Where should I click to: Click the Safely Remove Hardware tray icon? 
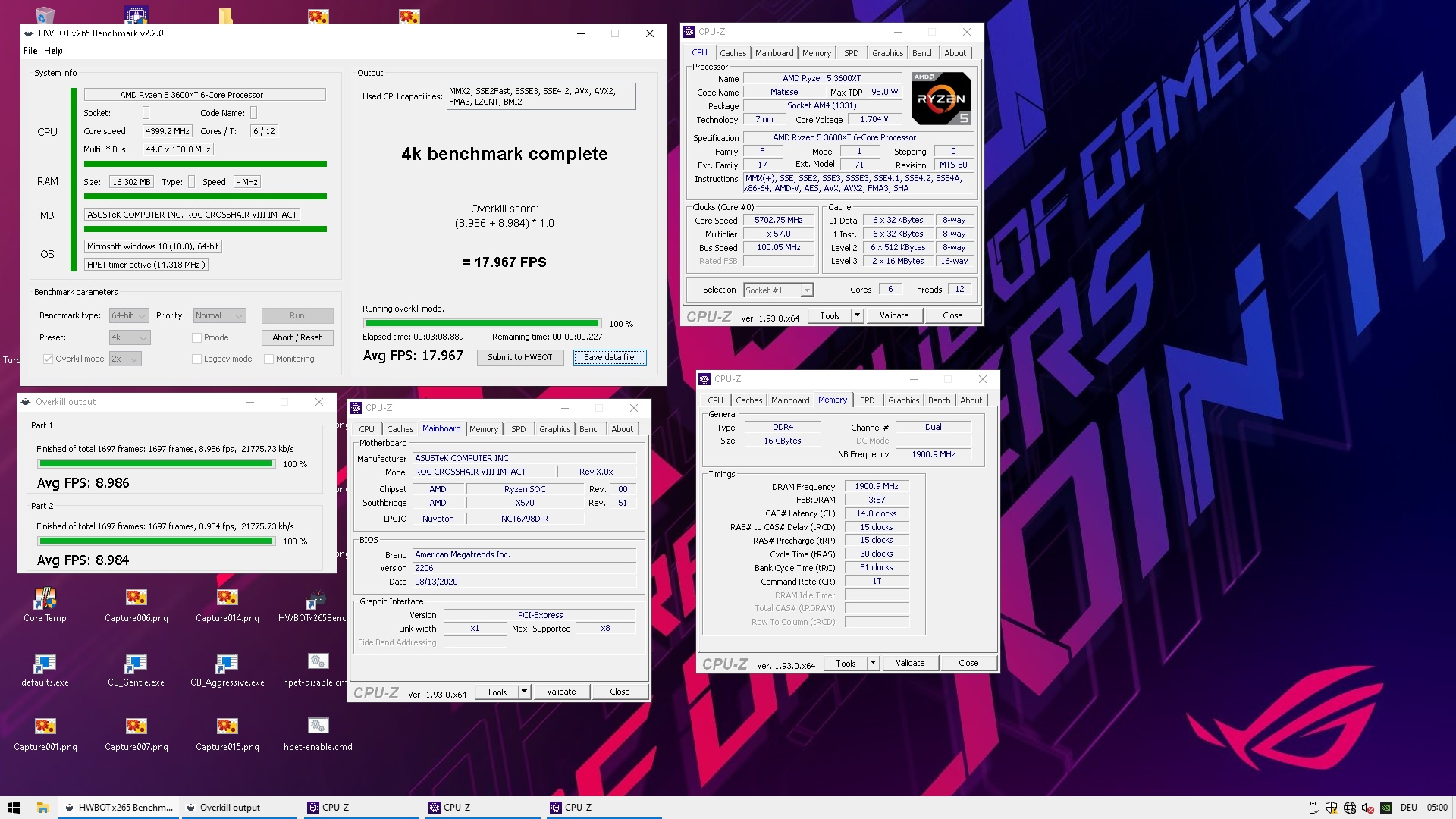[x=1314, y=808]
